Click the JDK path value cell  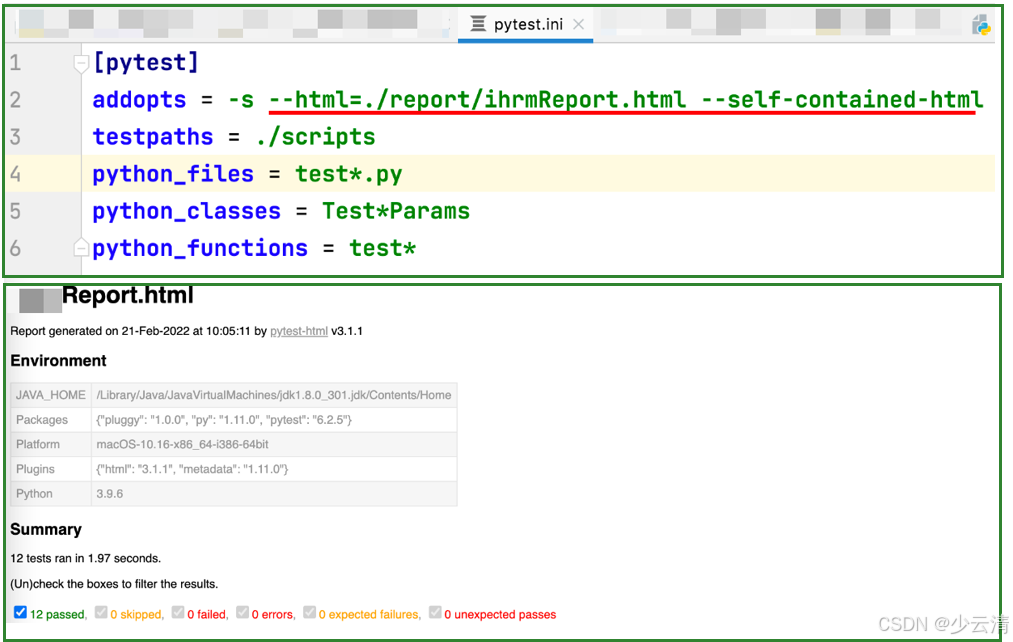[274, 395]
